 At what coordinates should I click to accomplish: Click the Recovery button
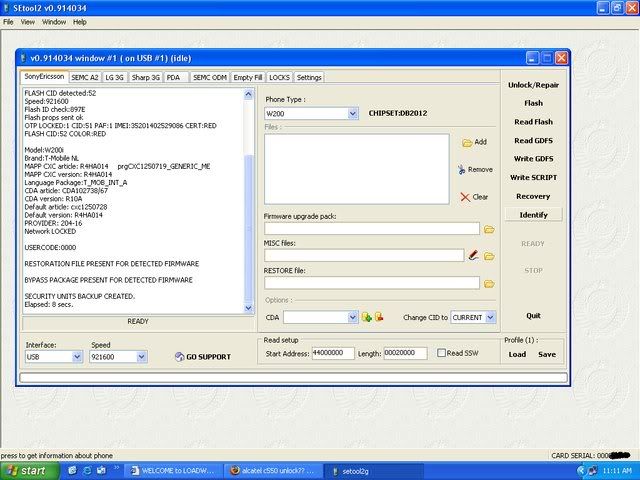pos(533,197)
